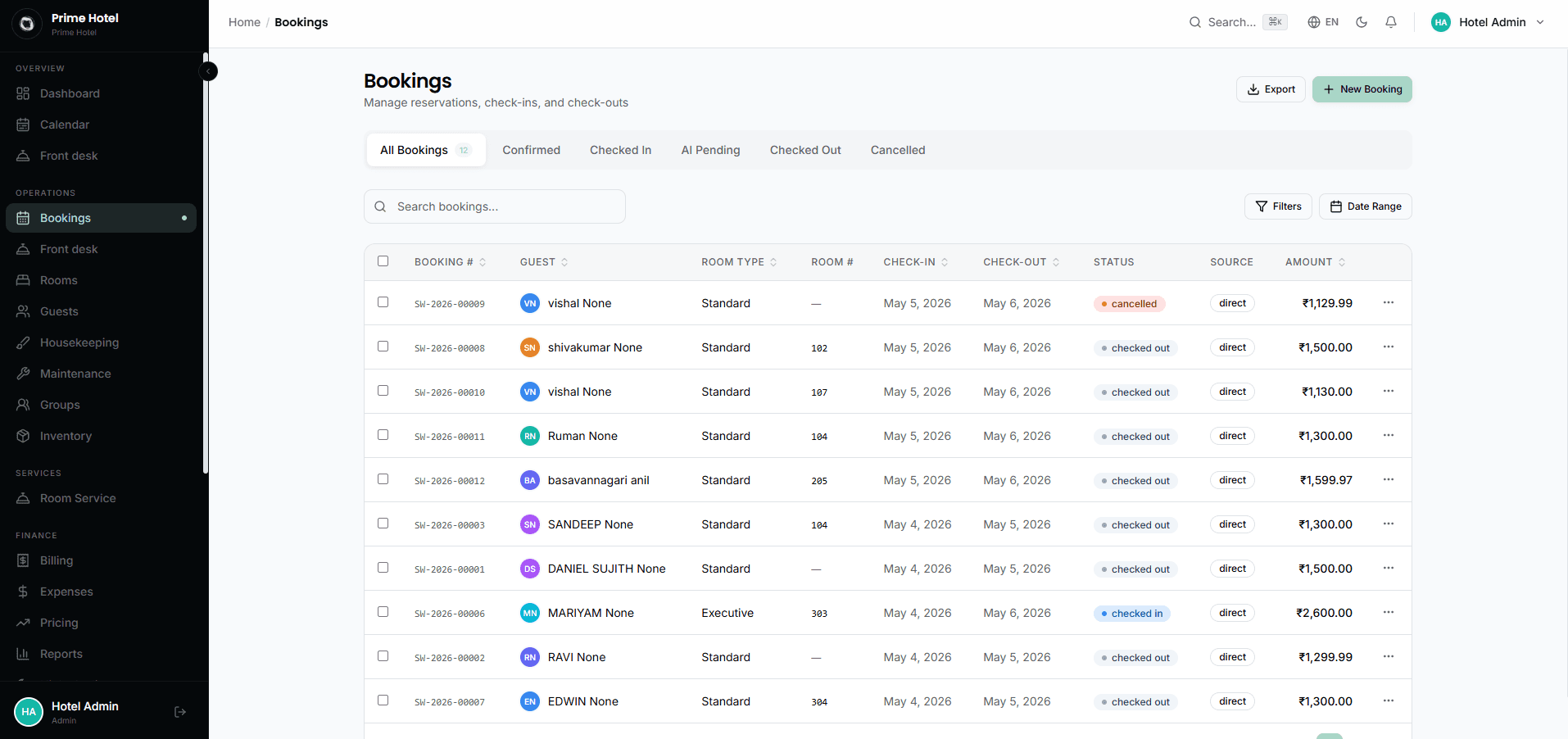Select booking SW-2026-00010 checkbox
The image size is (1568, 739).
pyautogui.click(x=383, y=391)
